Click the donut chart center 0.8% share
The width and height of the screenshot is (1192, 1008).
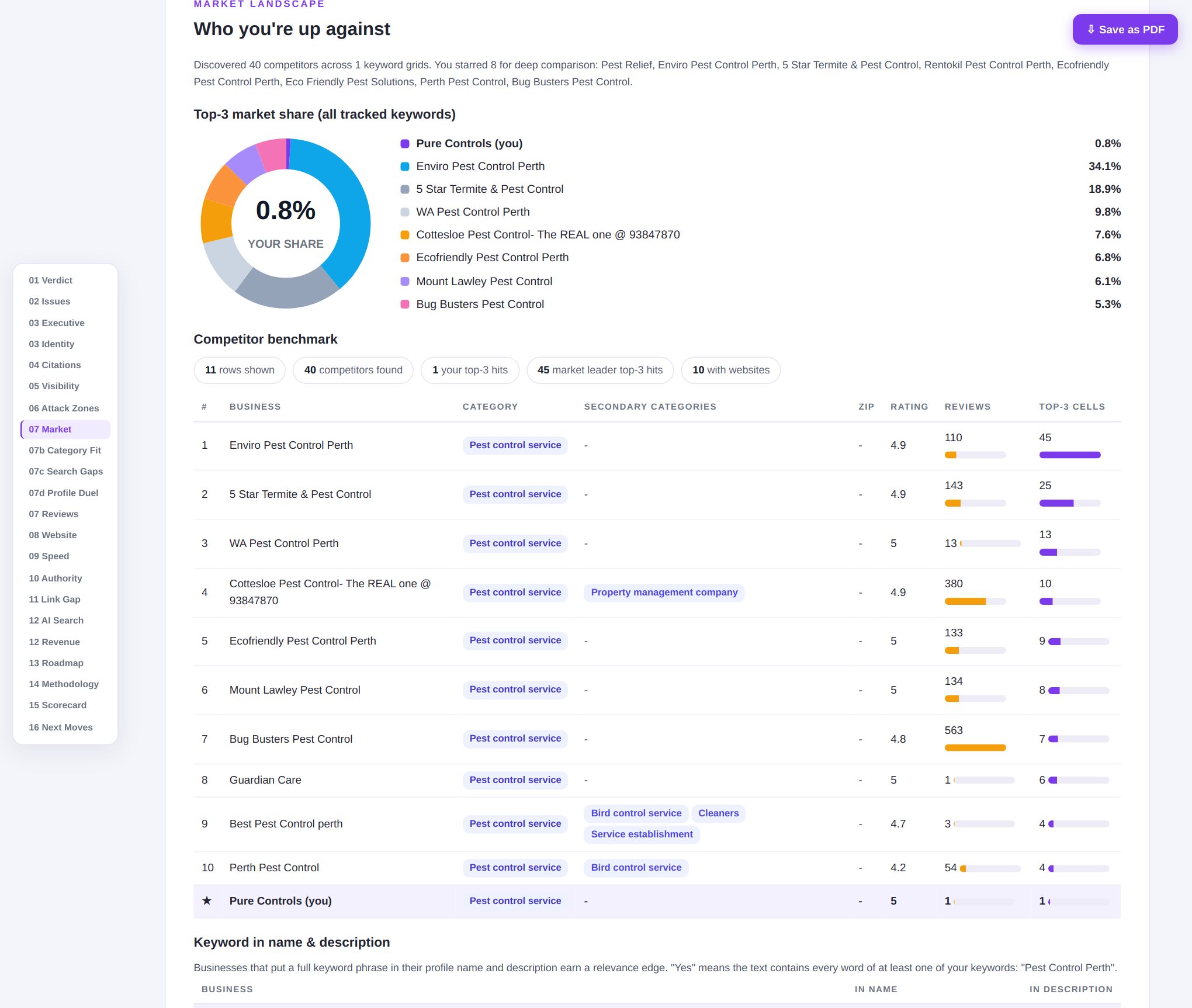286,211
